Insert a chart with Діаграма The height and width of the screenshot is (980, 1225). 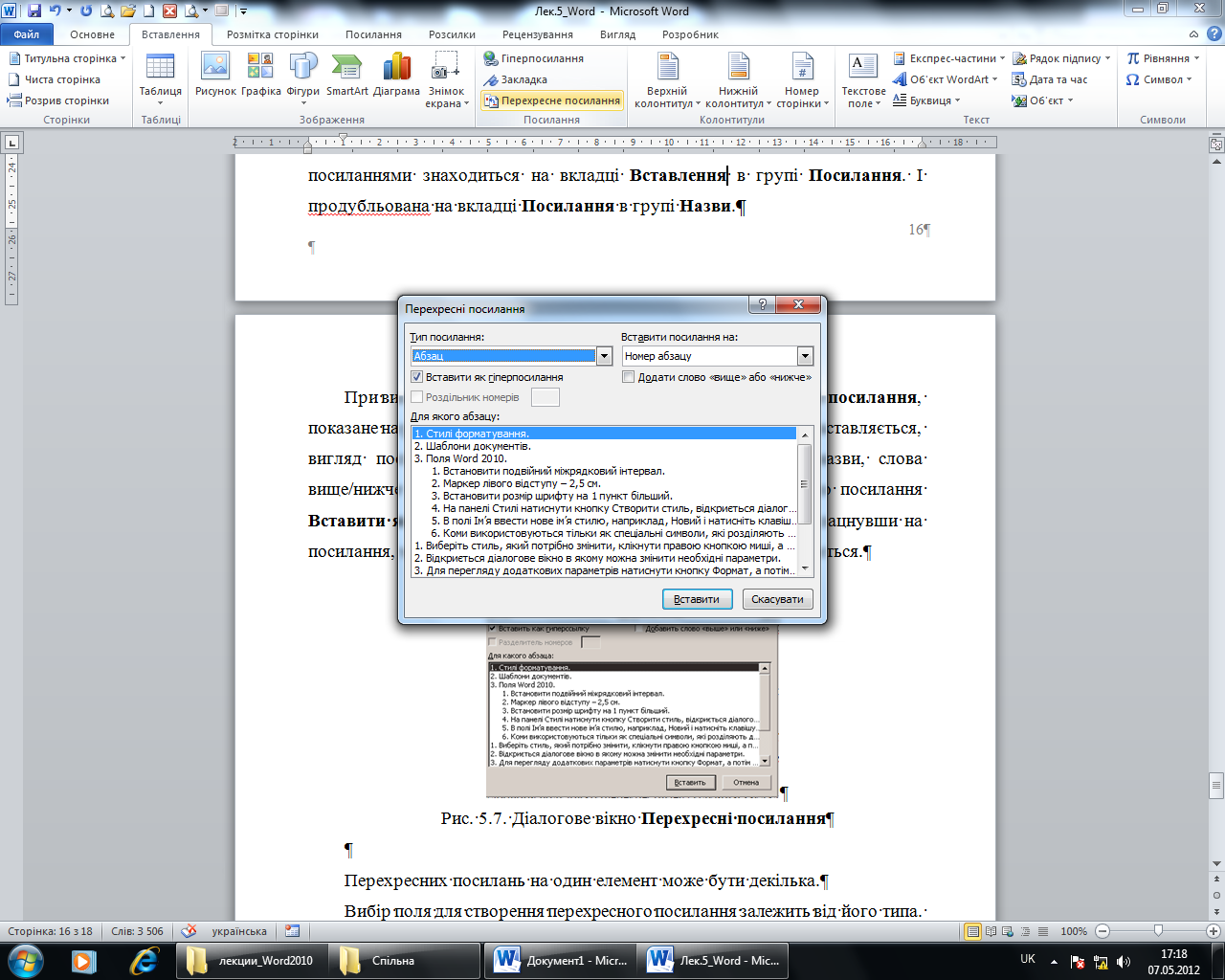click(x=396, y=76)
